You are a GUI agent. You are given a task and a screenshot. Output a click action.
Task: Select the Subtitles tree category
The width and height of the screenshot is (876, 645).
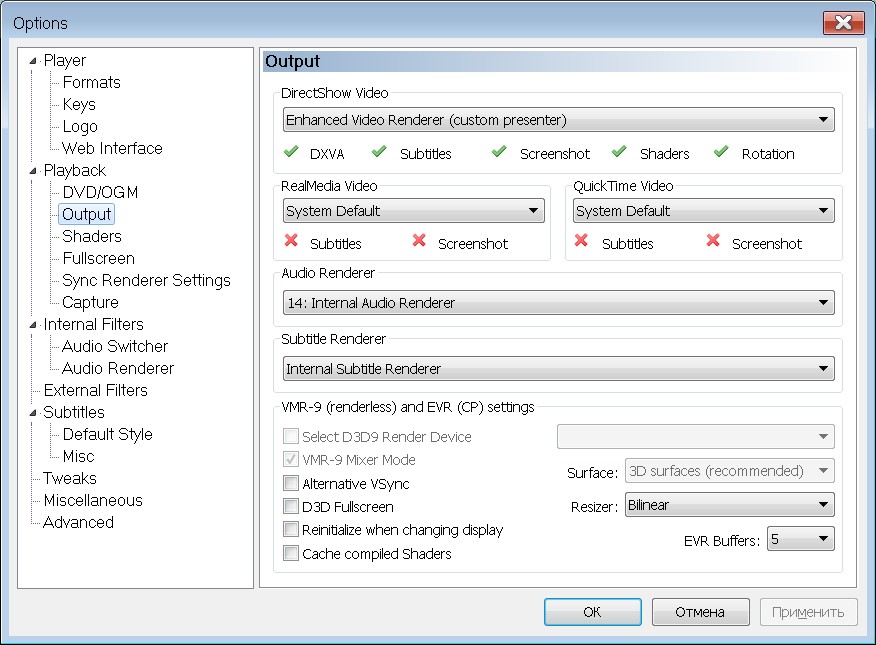(x=74, y=413)
